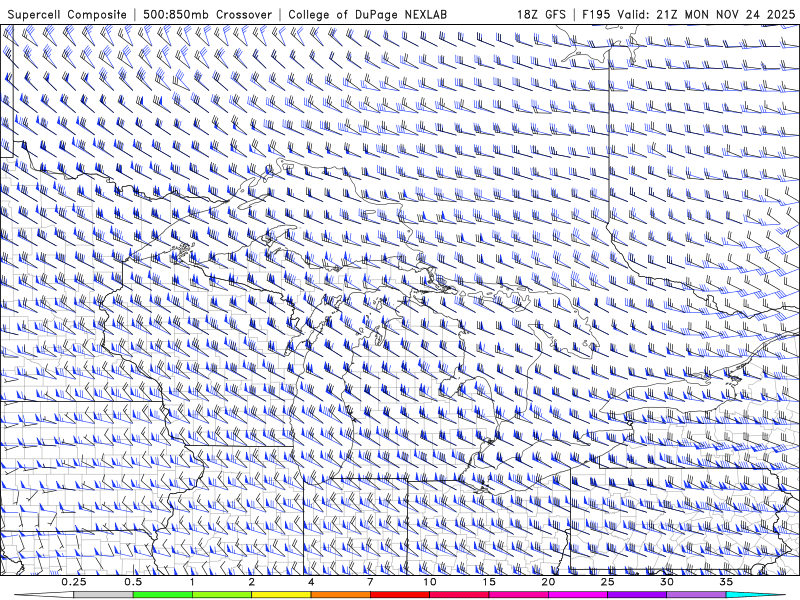Click the legend value 1
The image size is (800, 600).
(x=192, y=582)
